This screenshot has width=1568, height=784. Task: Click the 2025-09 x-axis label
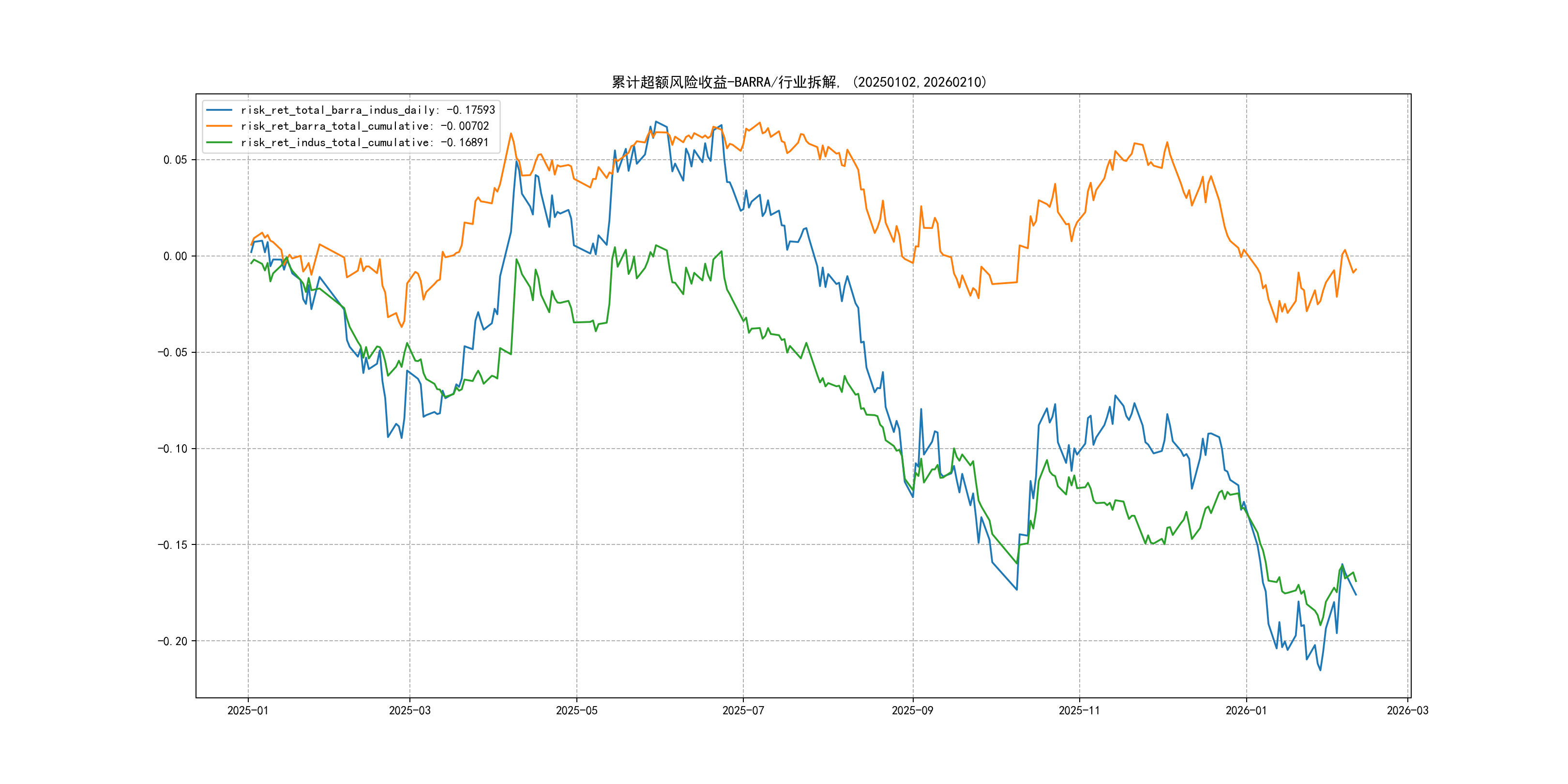pos(912,710)
